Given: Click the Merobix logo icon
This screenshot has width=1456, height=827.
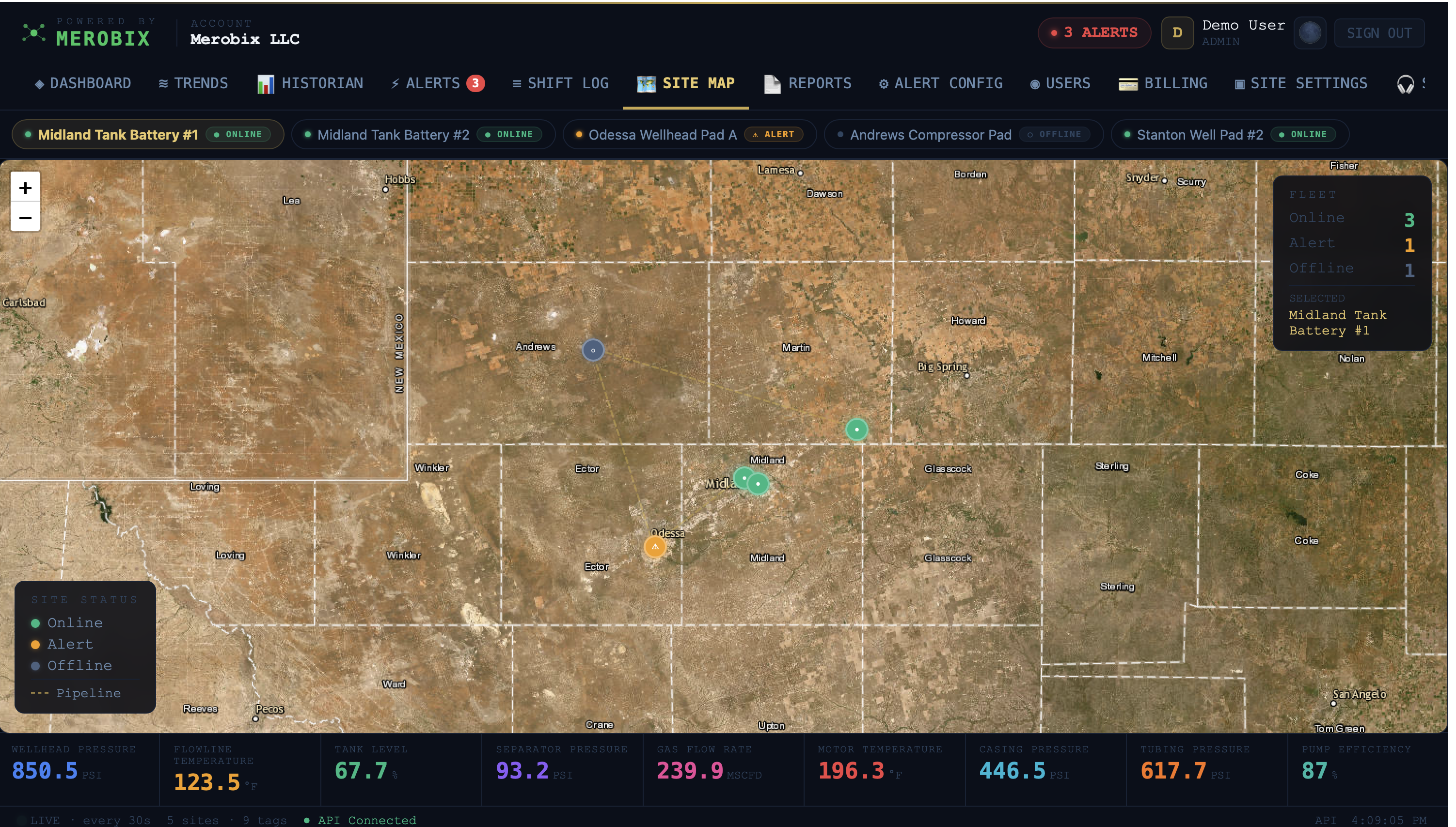Looking at the screenshot, I should (x=33, y=33).
